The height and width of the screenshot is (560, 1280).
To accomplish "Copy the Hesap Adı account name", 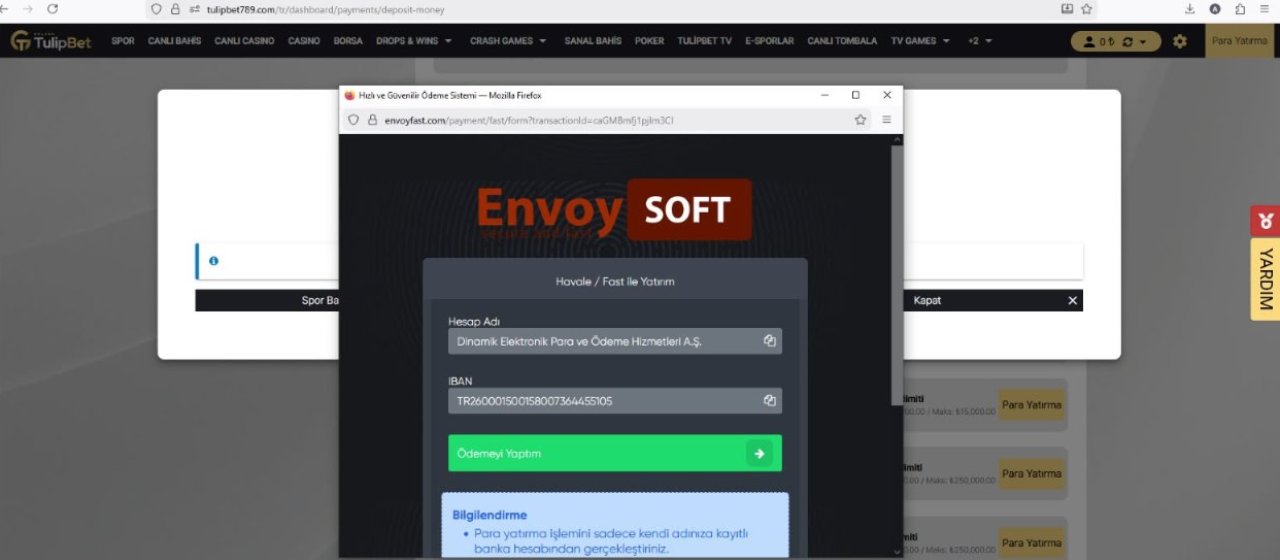I will coord(770,341).
